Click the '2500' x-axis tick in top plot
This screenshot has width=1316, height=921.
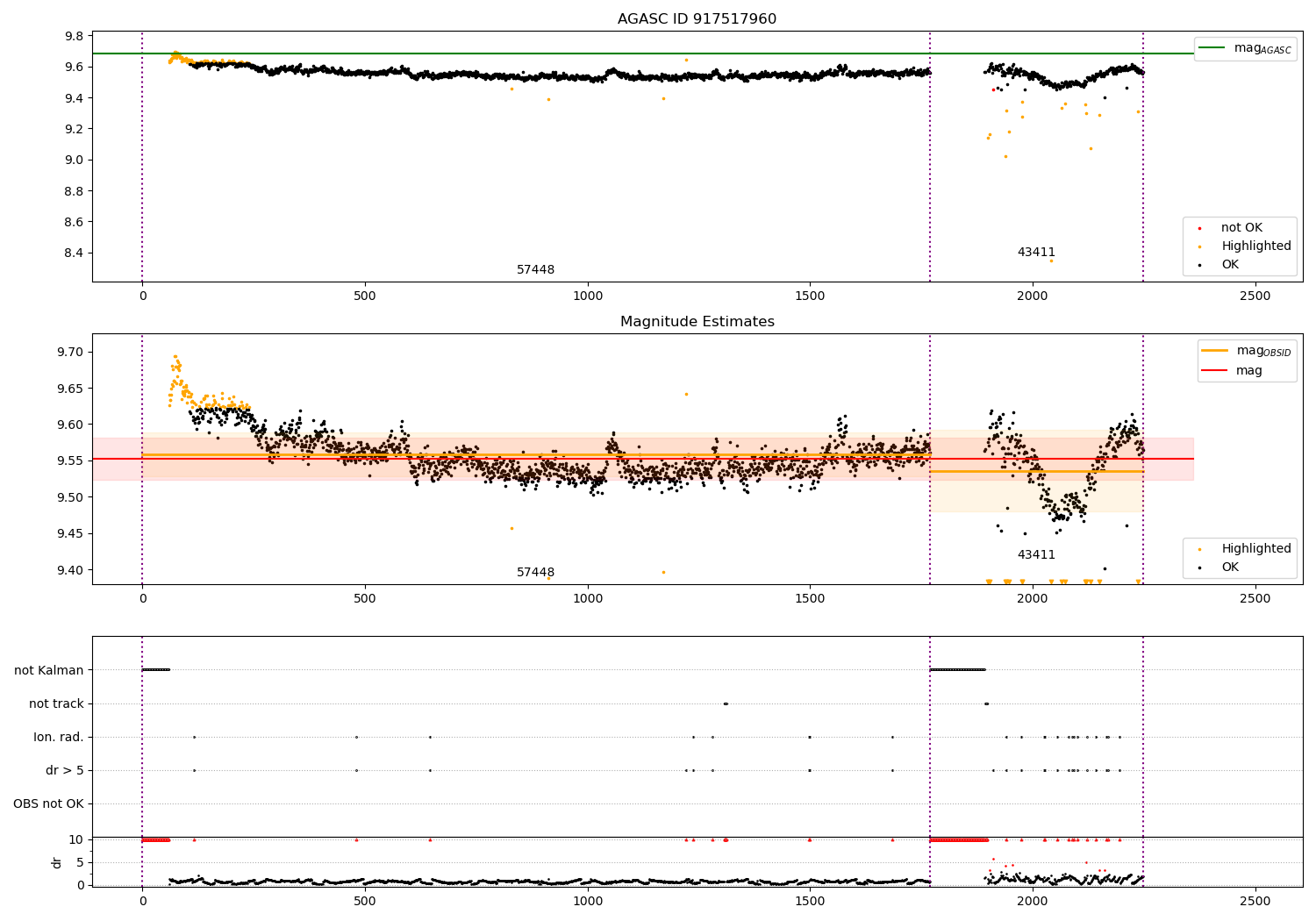click(1255, 296)
